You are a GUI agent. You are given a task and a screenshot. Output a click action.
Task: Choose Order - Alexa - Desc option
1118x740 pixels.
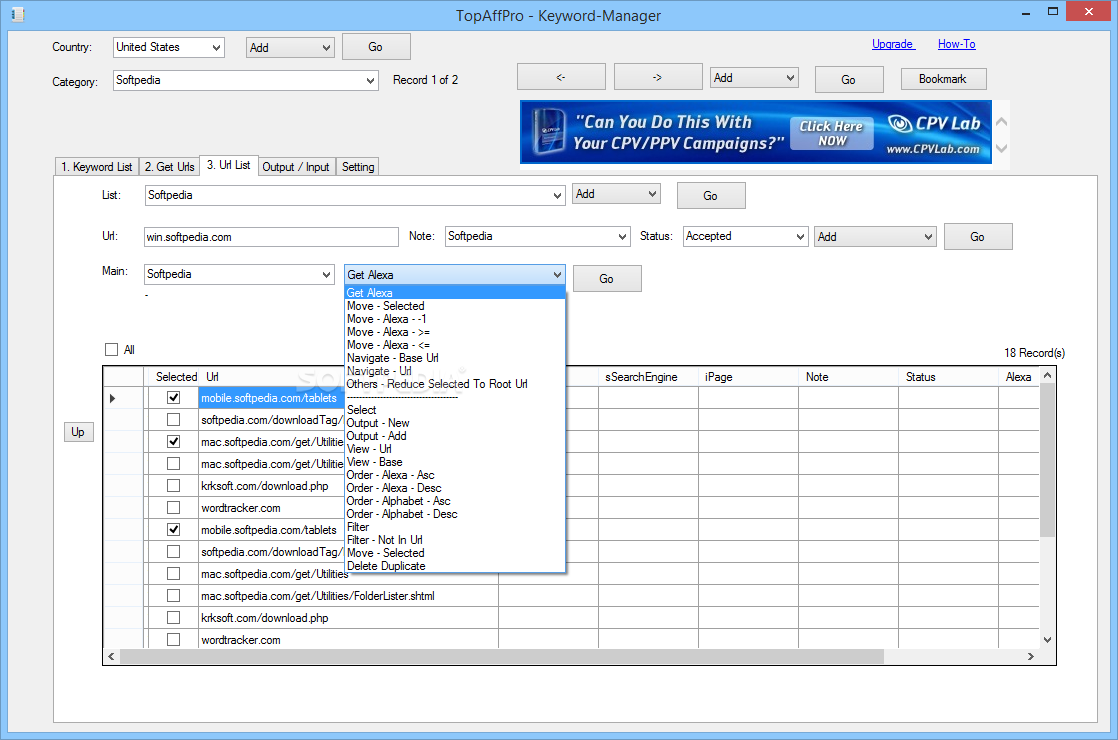[455, 488]
